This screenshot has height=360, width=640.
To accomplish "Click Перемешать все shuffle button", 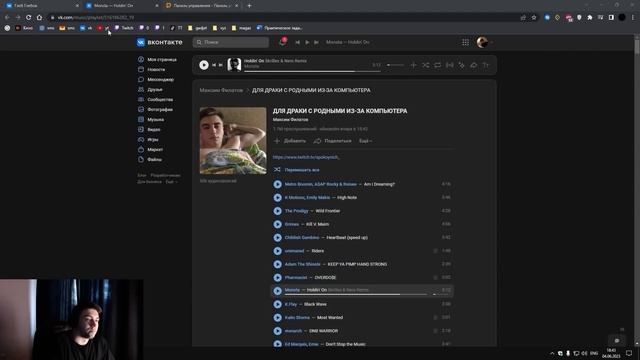I will point(297,170).
